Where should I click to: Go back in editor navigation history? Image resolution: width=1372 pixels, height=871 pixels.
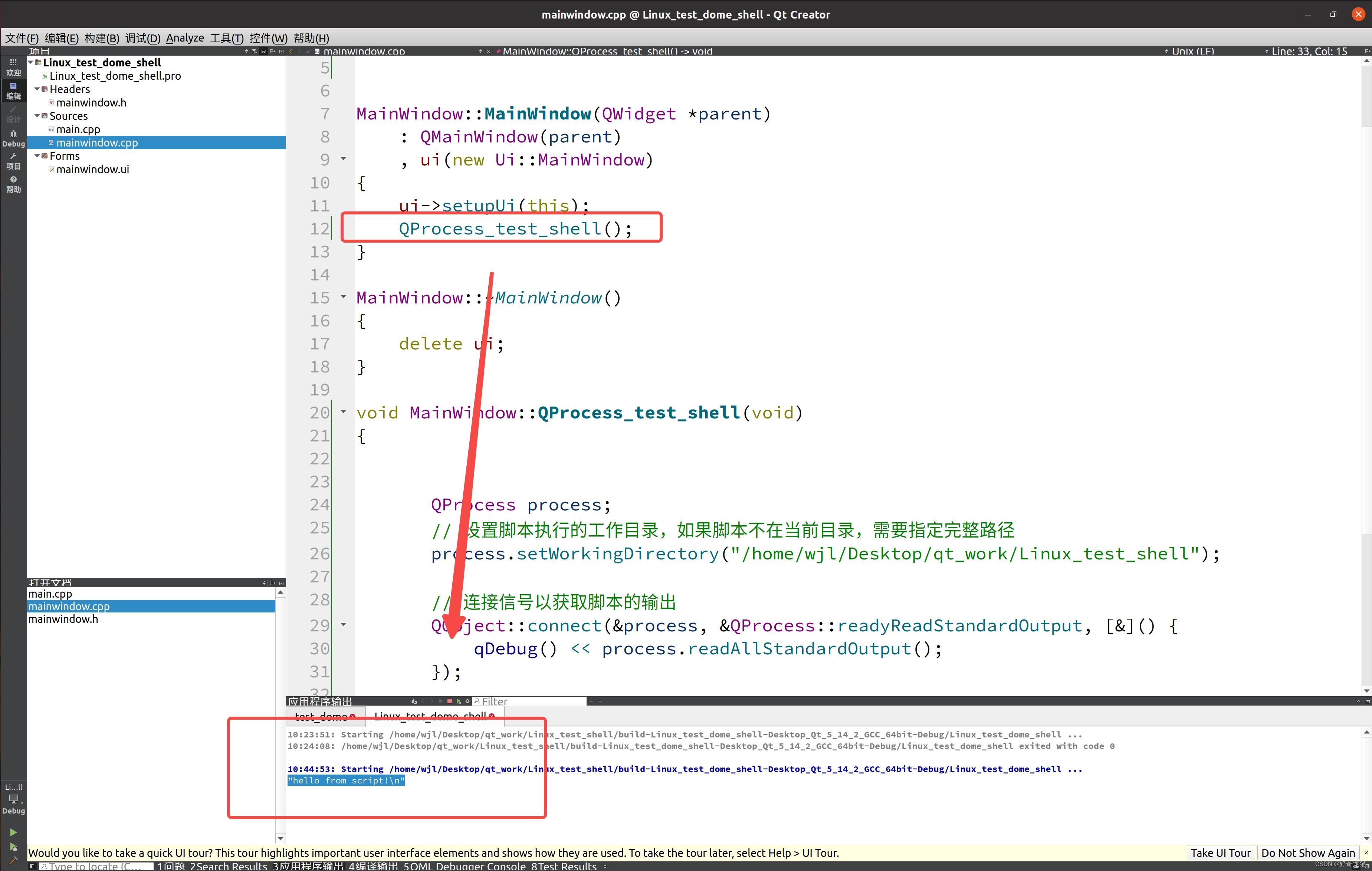291,51
